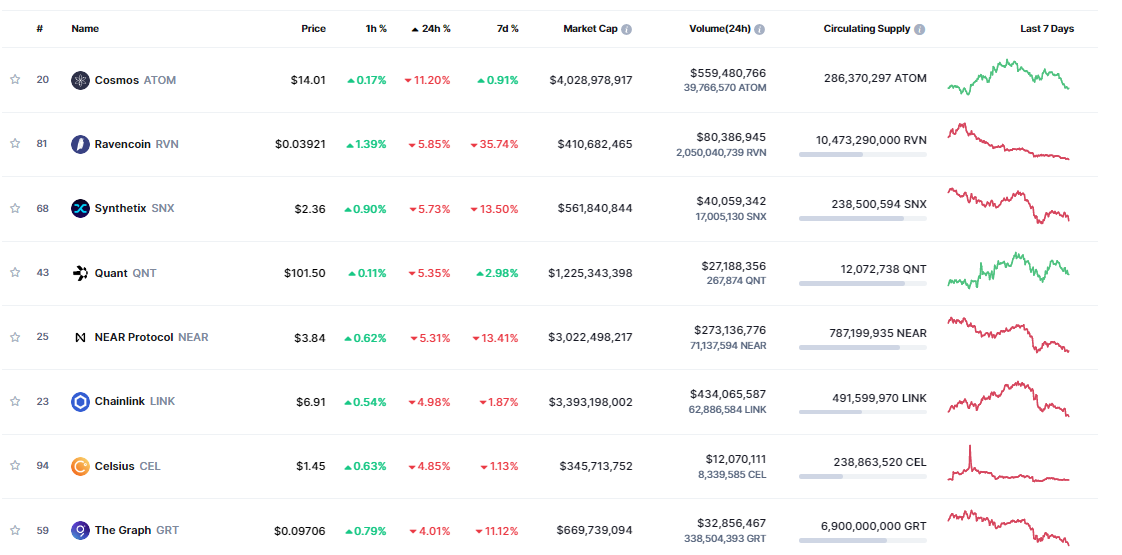Click the Chainlink logo icon
The width and height of the screenshot is (1122, 555).
[80, 402]
